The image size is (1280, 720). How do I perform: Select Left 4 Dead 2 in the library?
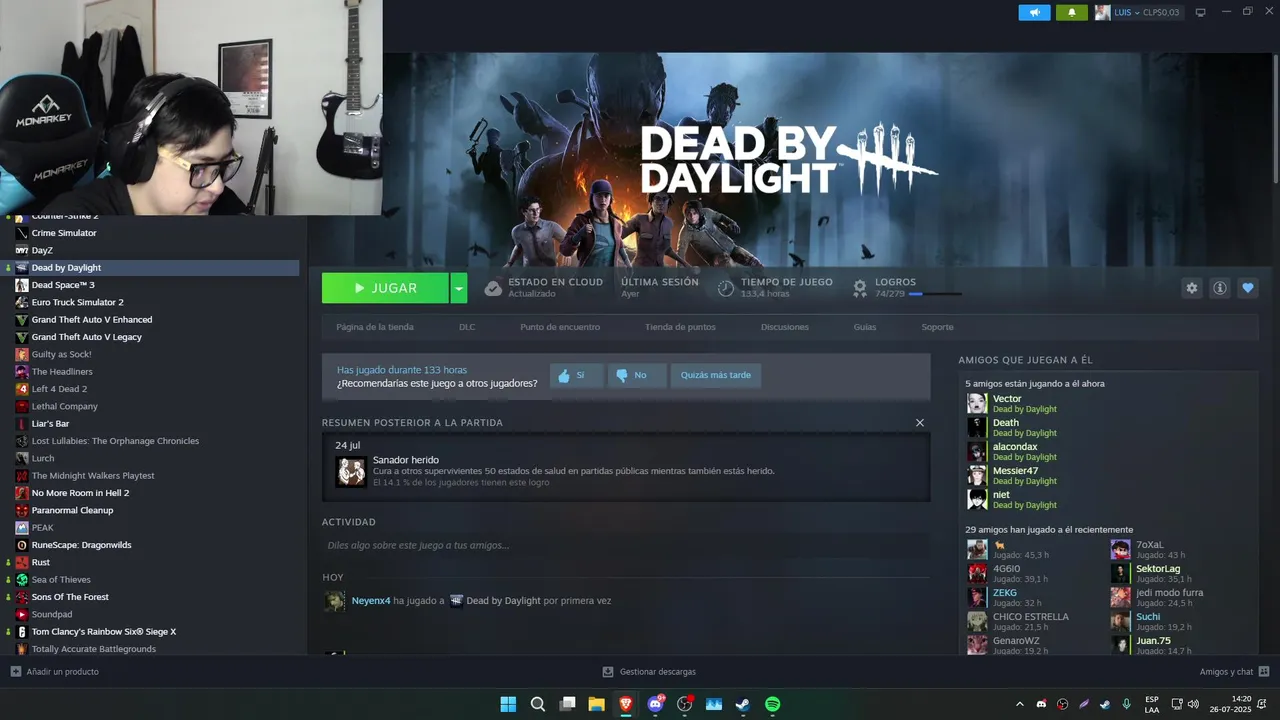pyautogui.click(x=59, y=389)
